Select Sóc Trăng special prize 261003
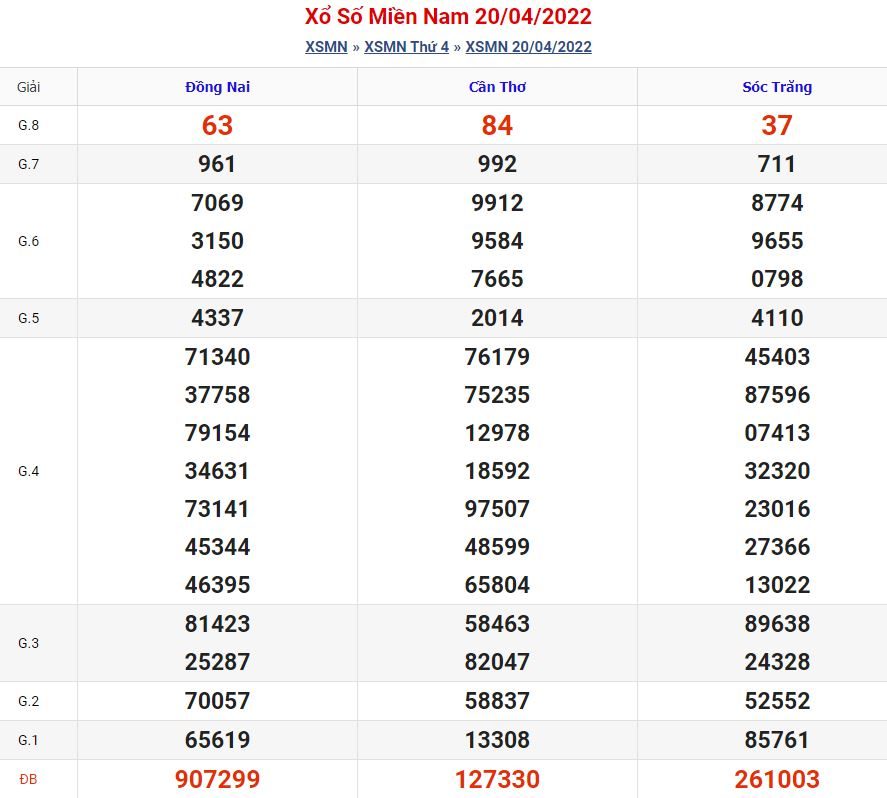The image size is (887, 798). (777, 779)
